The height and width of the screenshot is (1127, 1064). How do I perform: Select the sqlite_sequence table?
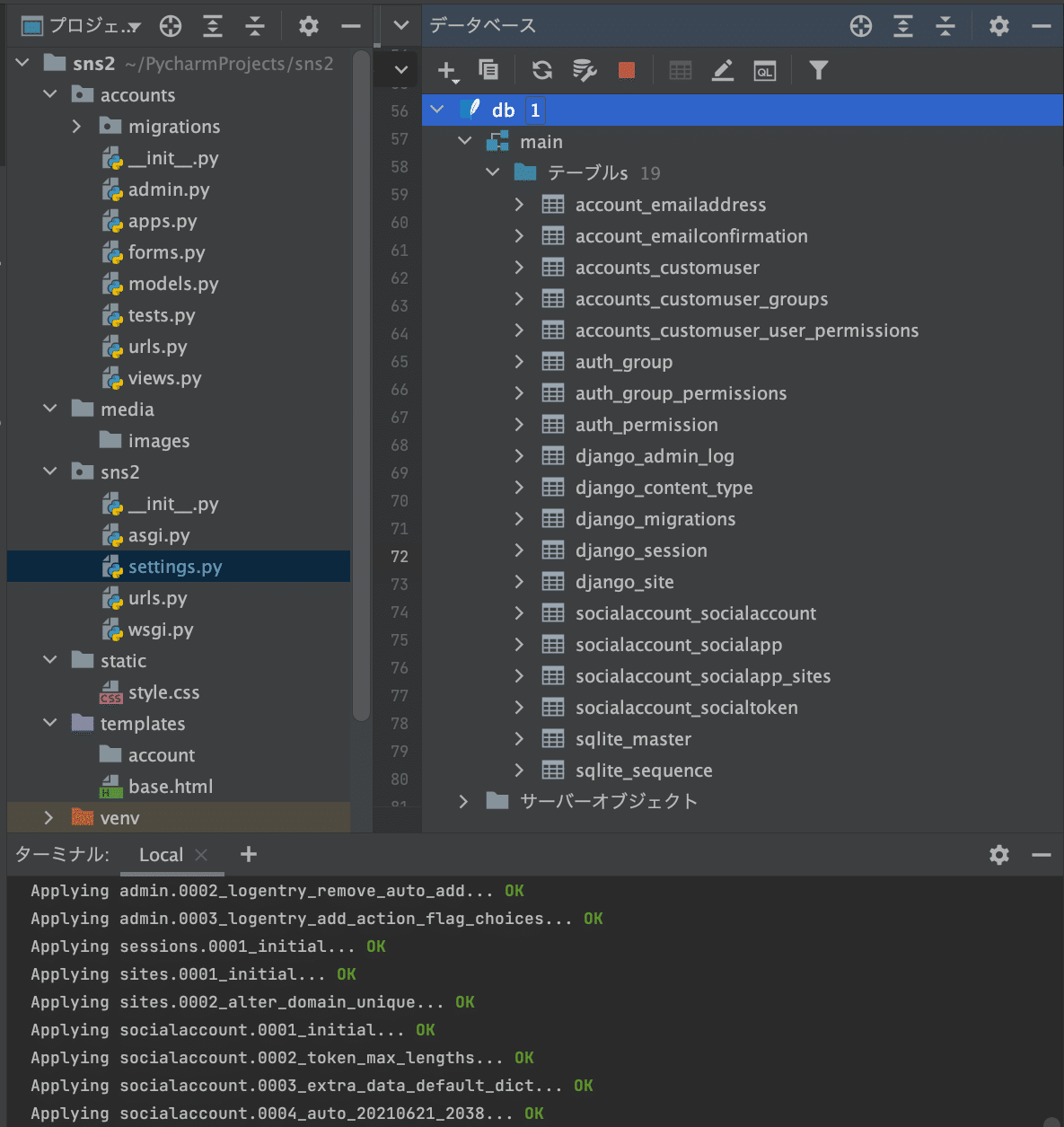tap(644, 770)
